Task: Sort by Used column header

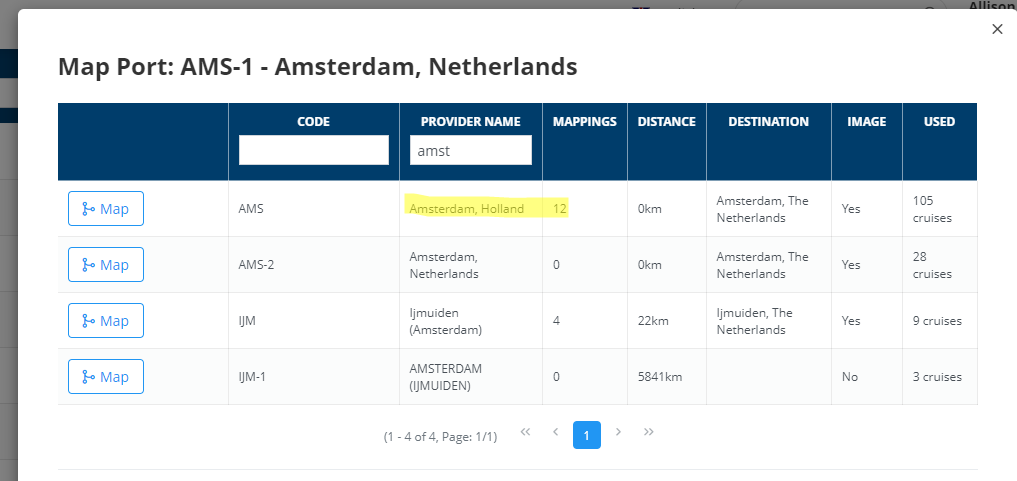Action: (x=939, y=122)
